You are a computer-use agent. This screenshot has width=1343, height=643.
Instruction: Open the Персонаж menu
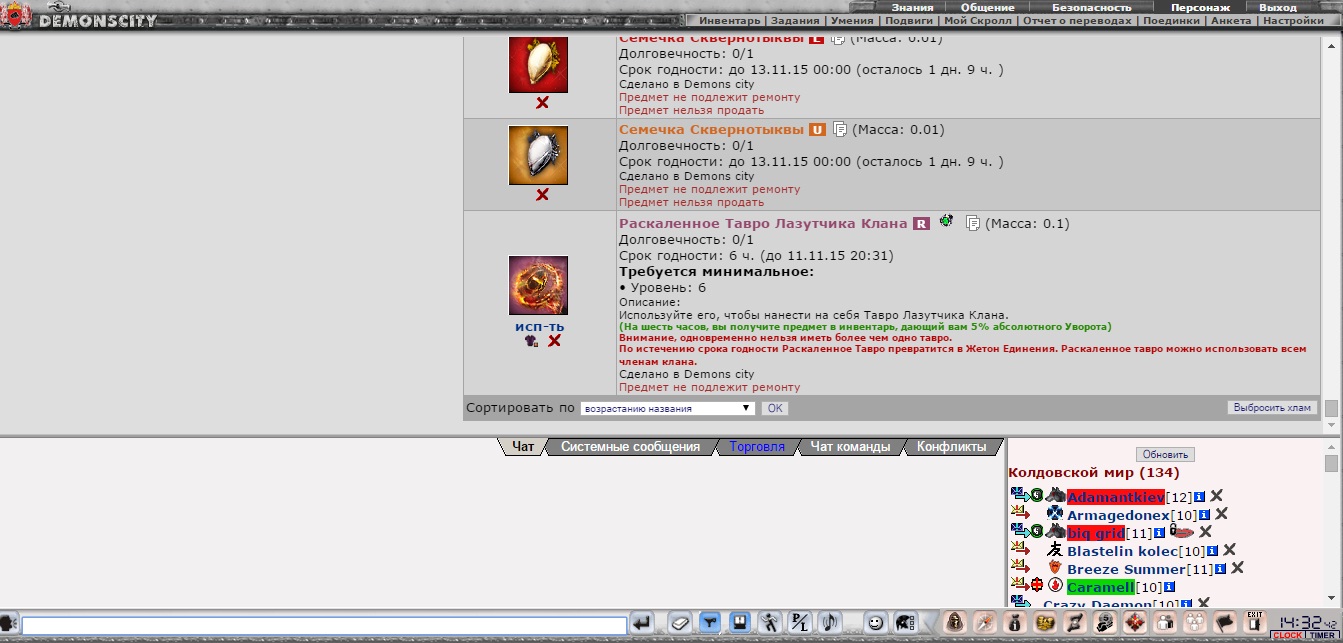pyautogui.click(x=1200, y=7)
